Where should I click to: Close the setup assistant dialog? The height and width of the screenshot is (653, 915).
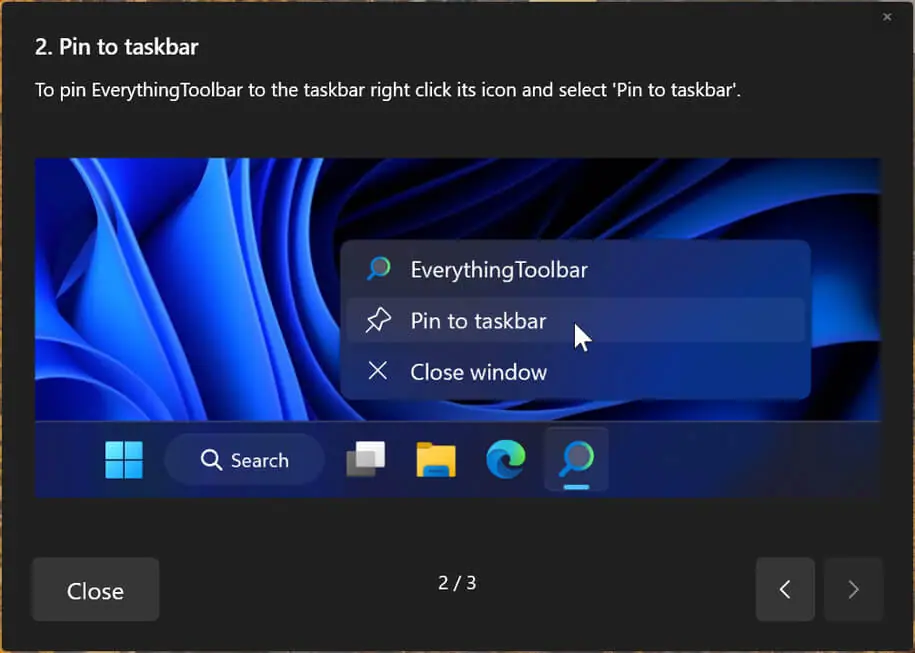96,590
